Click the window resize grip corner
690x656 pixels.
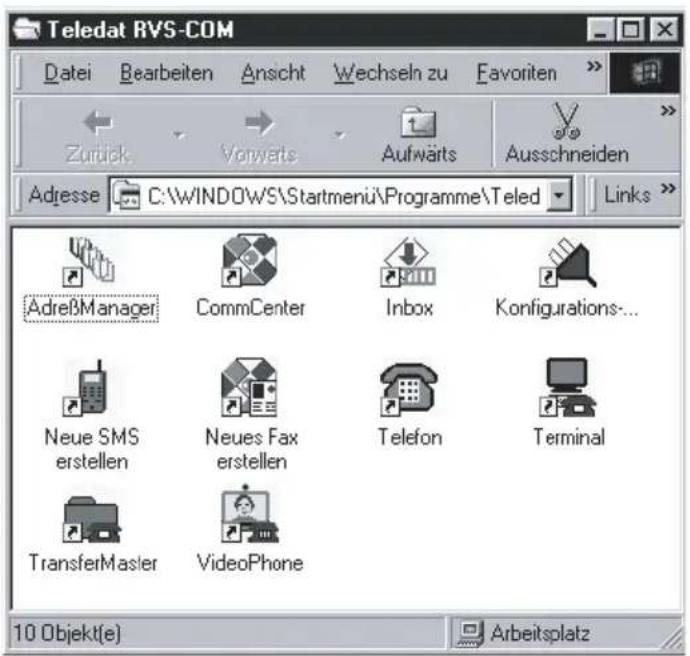tap(672, 639)
